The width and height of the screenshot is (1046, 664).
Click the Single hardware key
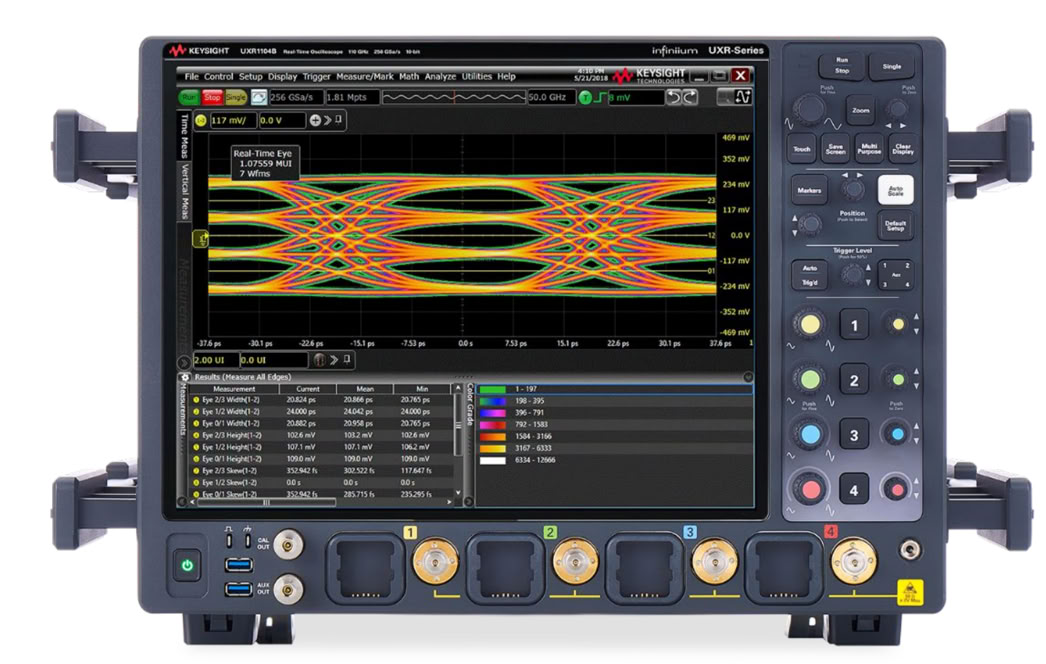[x=892, y=66]
